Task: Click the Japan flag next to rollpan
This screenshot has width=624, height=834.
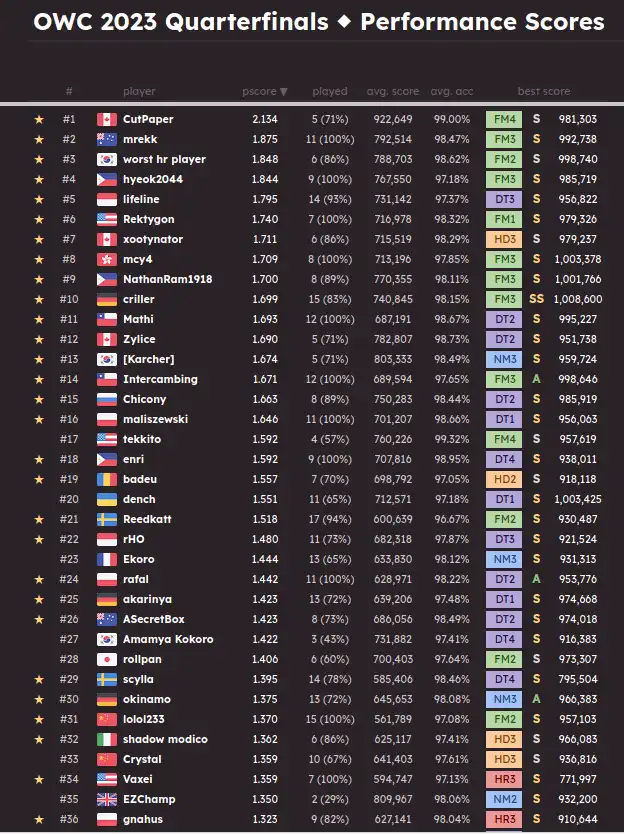Action: pos(106,660)
